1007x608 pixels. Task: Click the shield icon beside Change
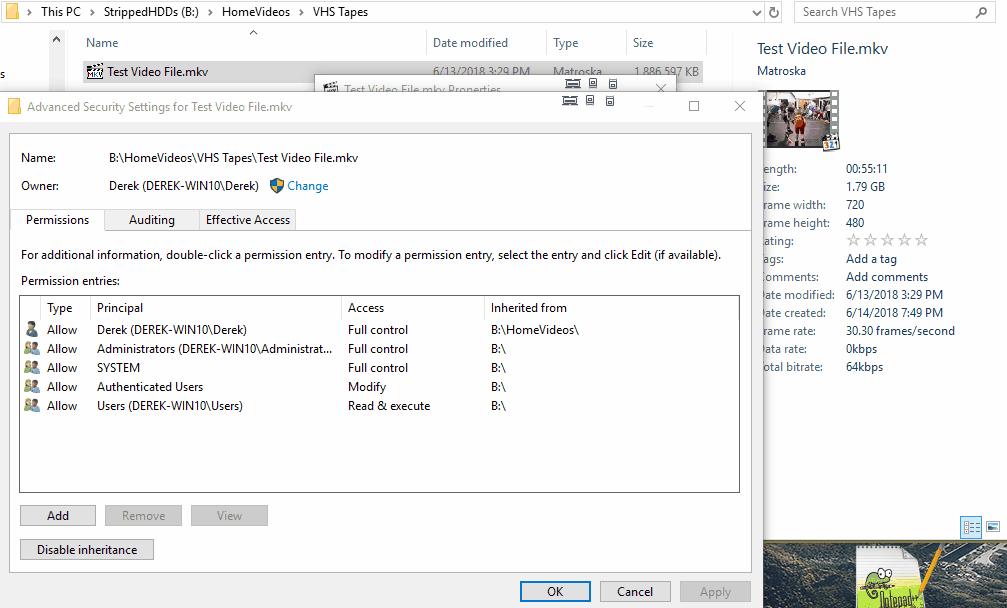pyautogui.click(x=277, y=186)
